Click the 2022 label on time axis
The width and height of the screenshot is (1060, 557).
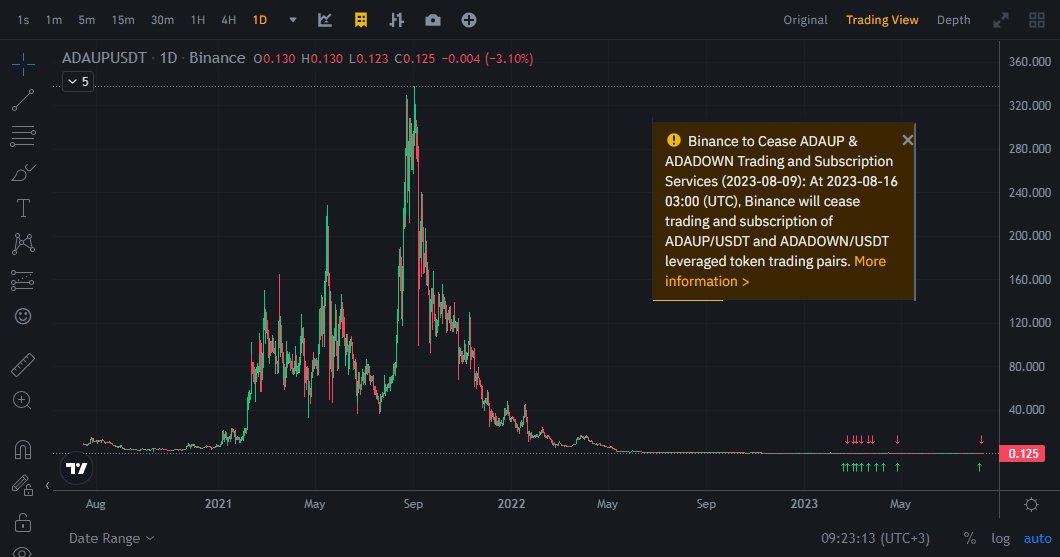(511, 504)
